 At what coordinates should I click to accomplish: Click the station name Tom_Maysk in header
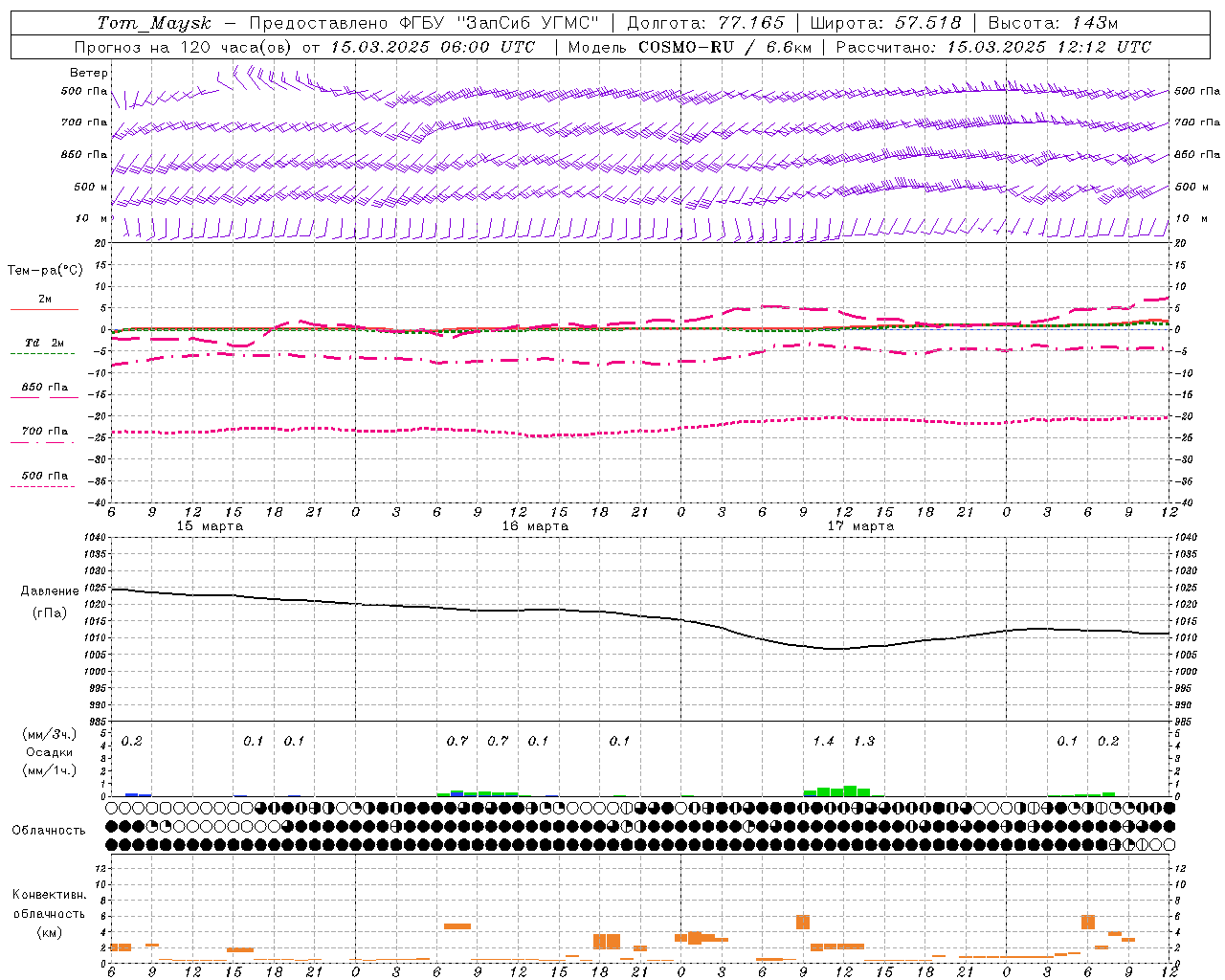(x=154, y=23)
